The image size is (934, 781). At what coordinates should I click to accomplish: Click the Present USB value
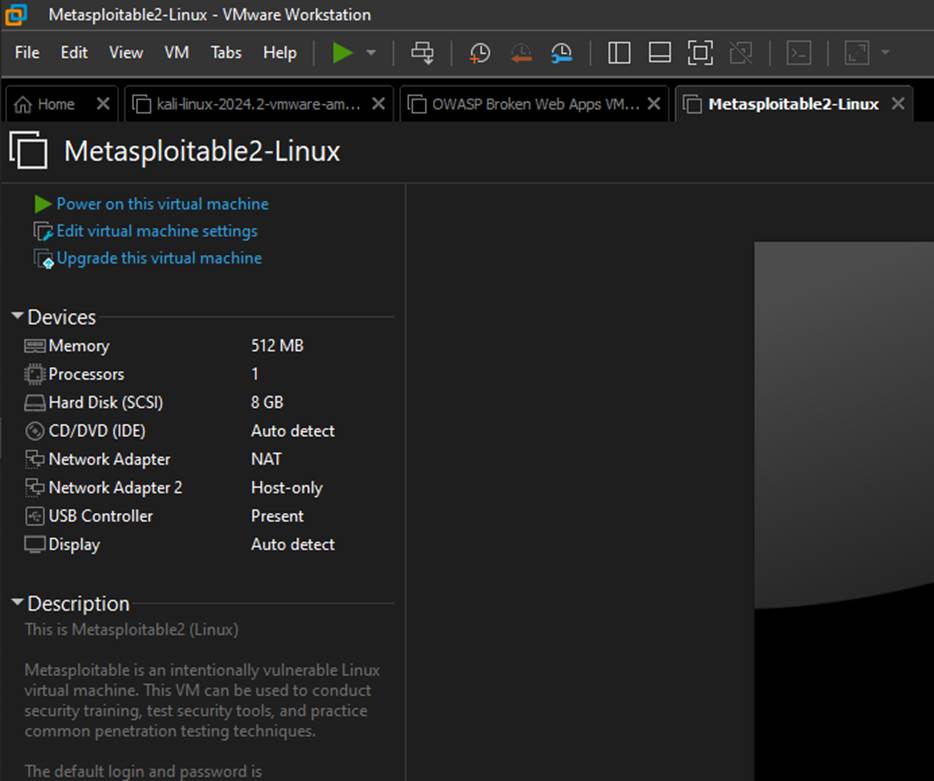pyautogui.click(x=277, y=516)
